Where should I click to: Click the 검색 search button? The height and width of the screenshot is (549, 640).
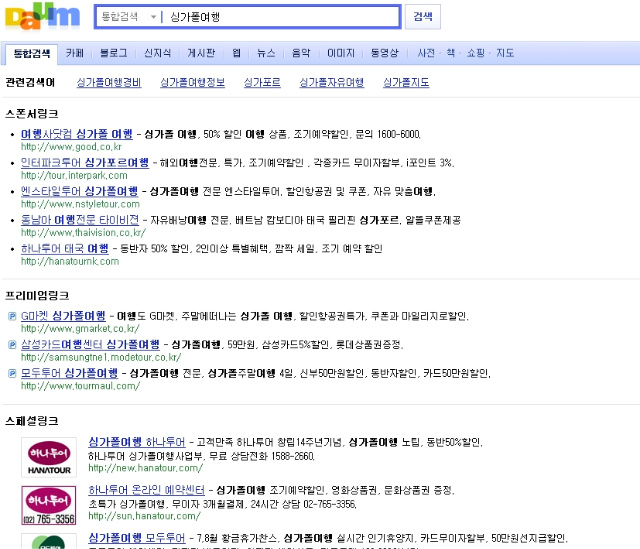pyautogui.click(x=422, y=17)
